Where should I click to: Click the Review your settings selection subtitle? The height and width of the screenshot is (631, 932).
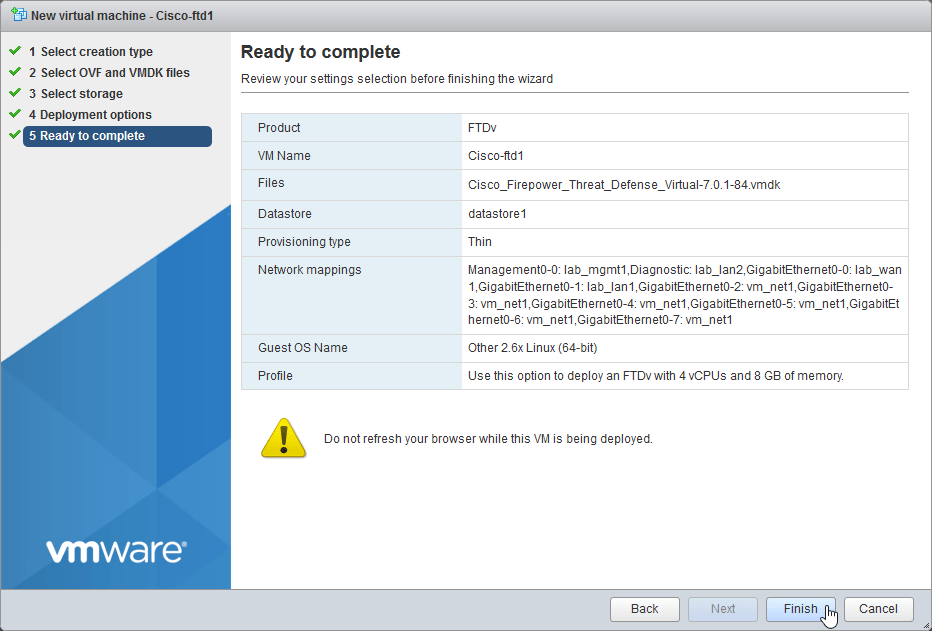pyautogui.click(x=396, y=79)
